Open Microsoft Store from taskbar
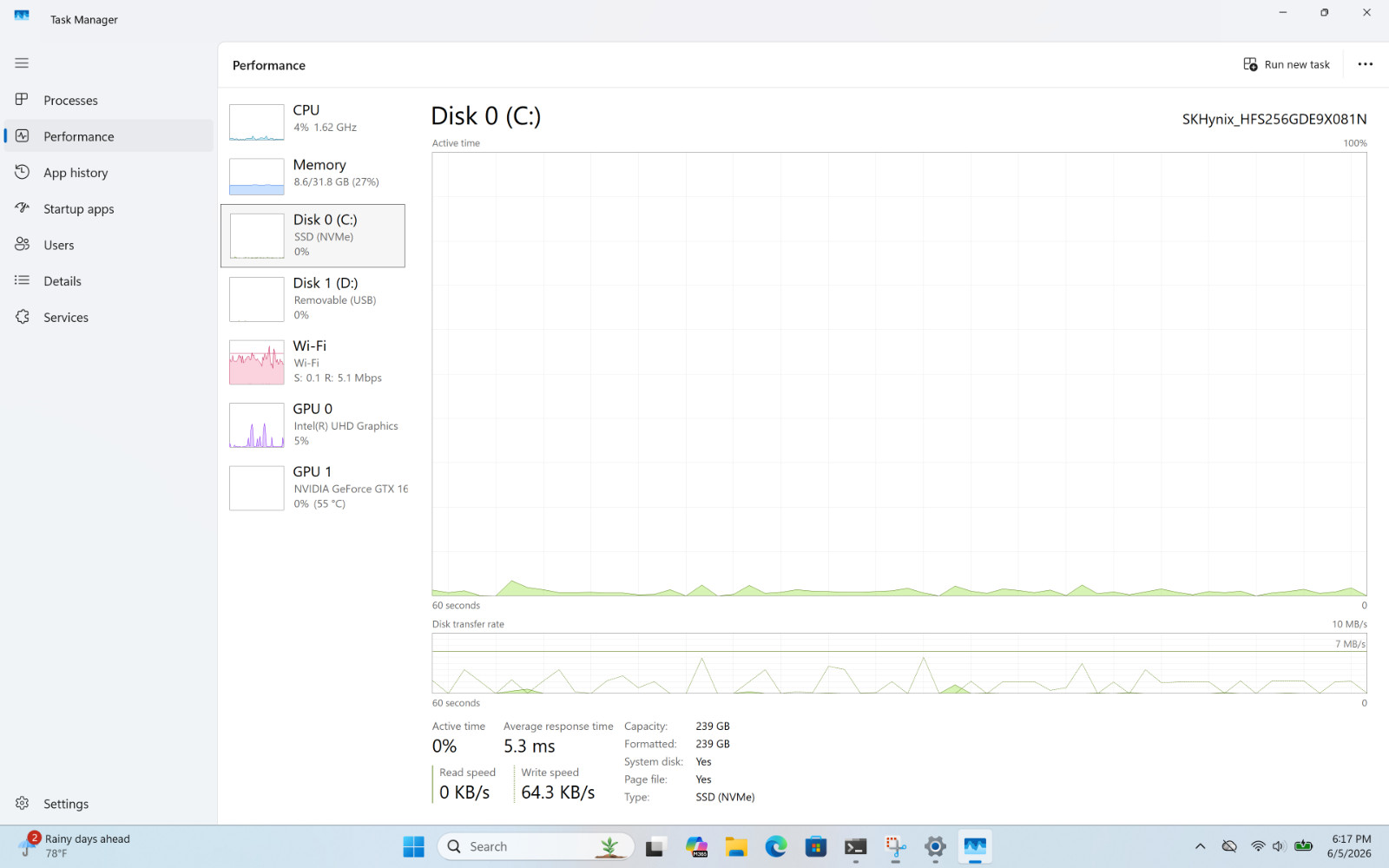The image size is (1389, 868). [816, 846]
